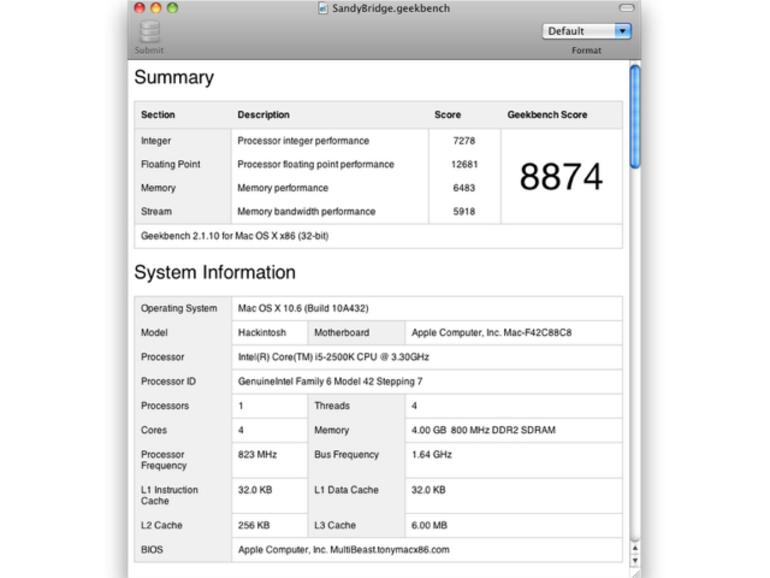Screen dimensions: 770x578
Task: Click the Floating Point row label
Action: click(x=170, y=165)
